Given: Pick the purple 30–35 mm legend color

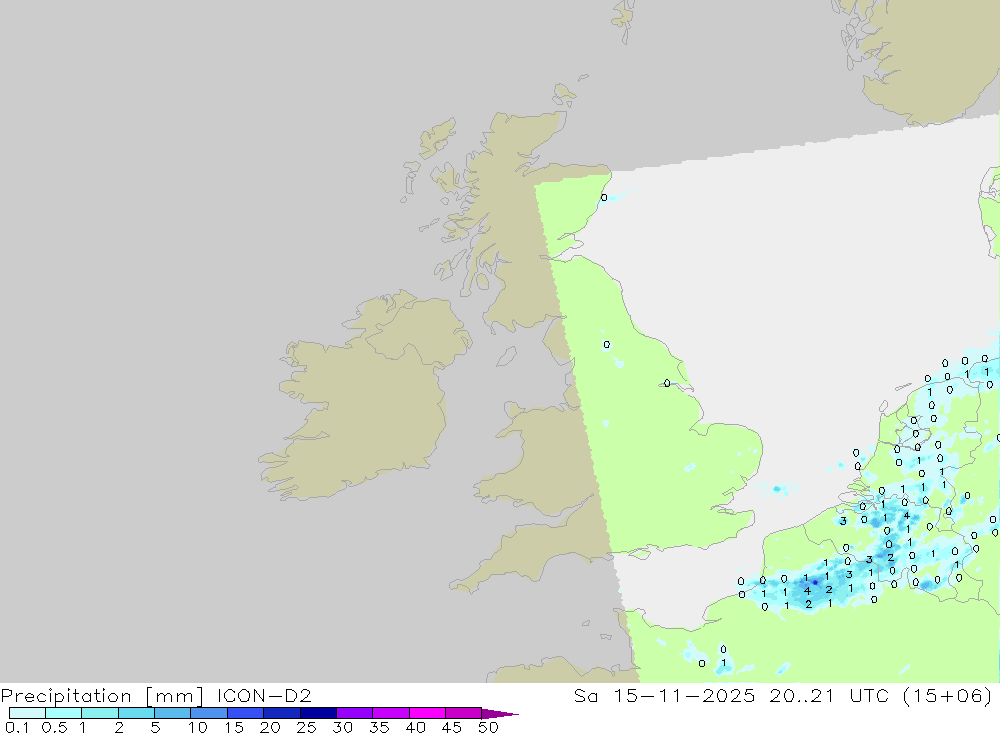Looking at the screenshot, I should 354,713.
